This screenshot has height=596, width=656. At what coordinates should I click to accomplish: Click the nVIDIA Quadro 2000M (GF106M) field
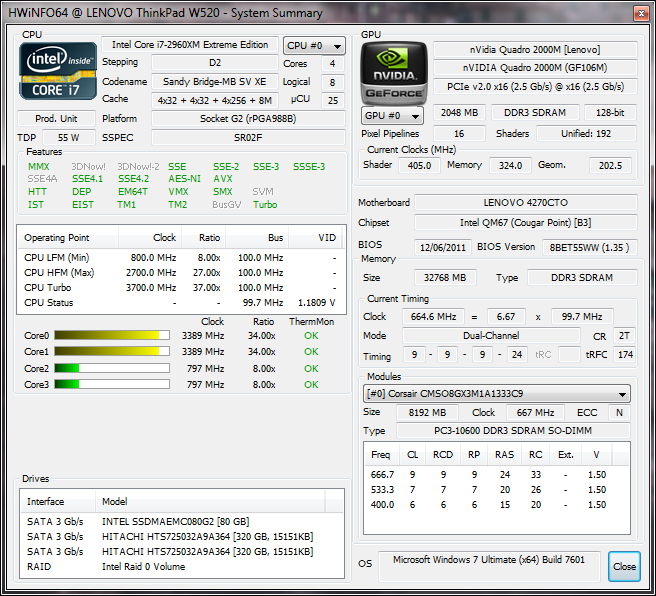(535, 68)
